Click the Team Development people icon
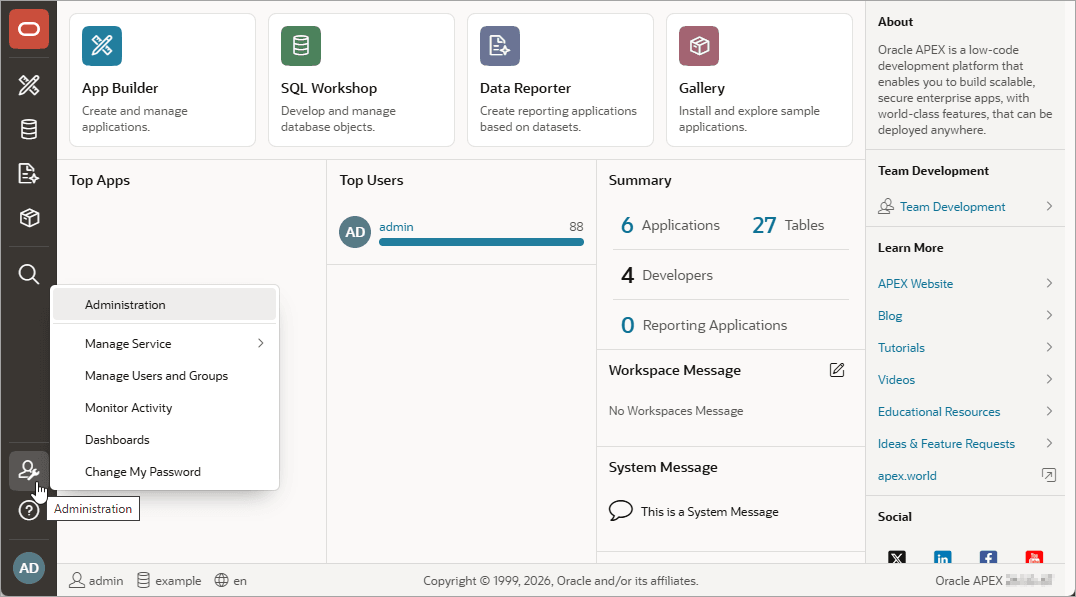The width and height of the screenshot is (1076, 597). pos(886,207)
